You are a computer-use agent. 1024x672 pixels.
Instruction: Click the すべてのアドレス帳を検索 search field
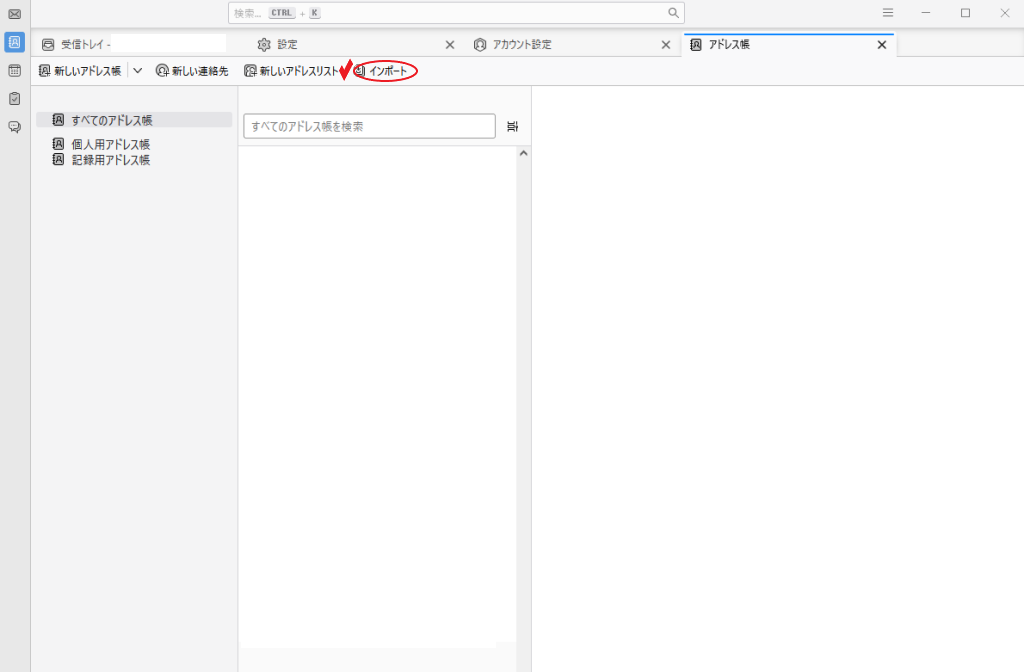tap(369, 126)
